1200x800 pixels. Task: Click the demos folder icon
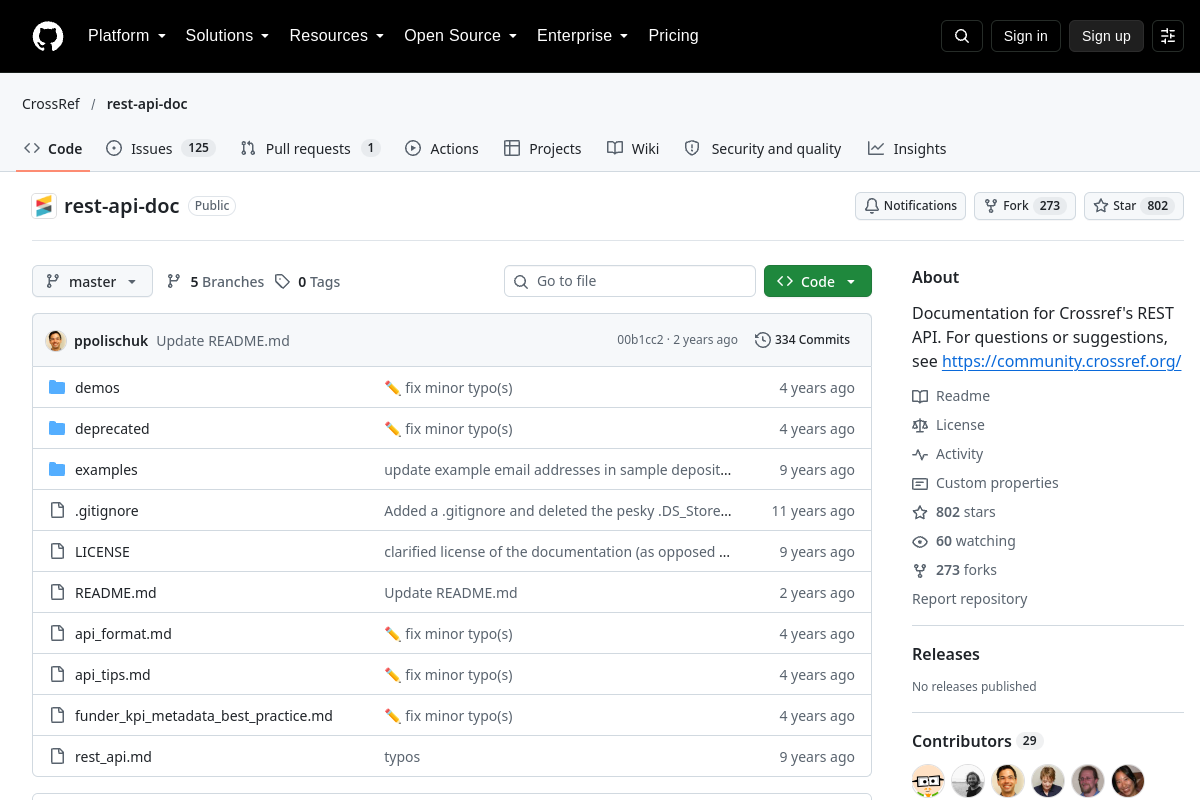point(57,387)
